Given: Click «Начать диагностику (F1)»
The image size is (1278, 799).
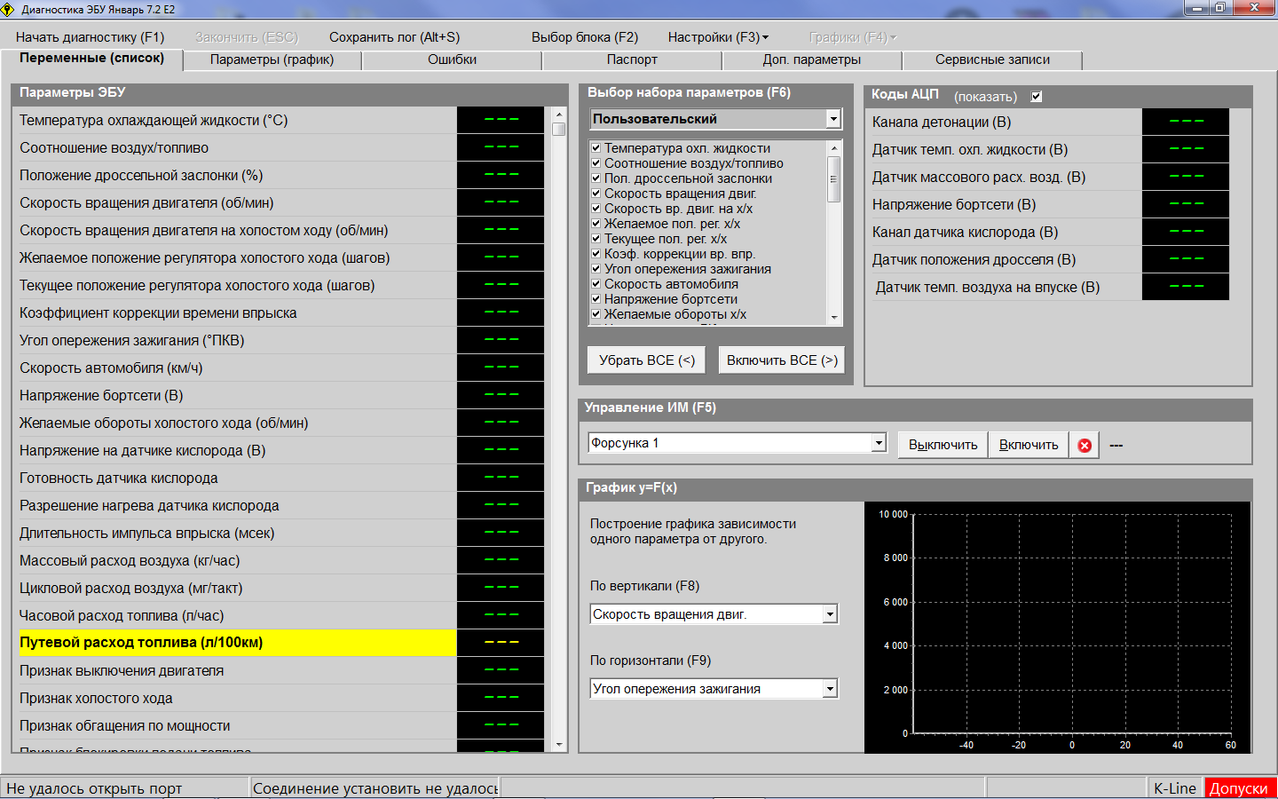Looking at the screenshot, I should [89, 37].
